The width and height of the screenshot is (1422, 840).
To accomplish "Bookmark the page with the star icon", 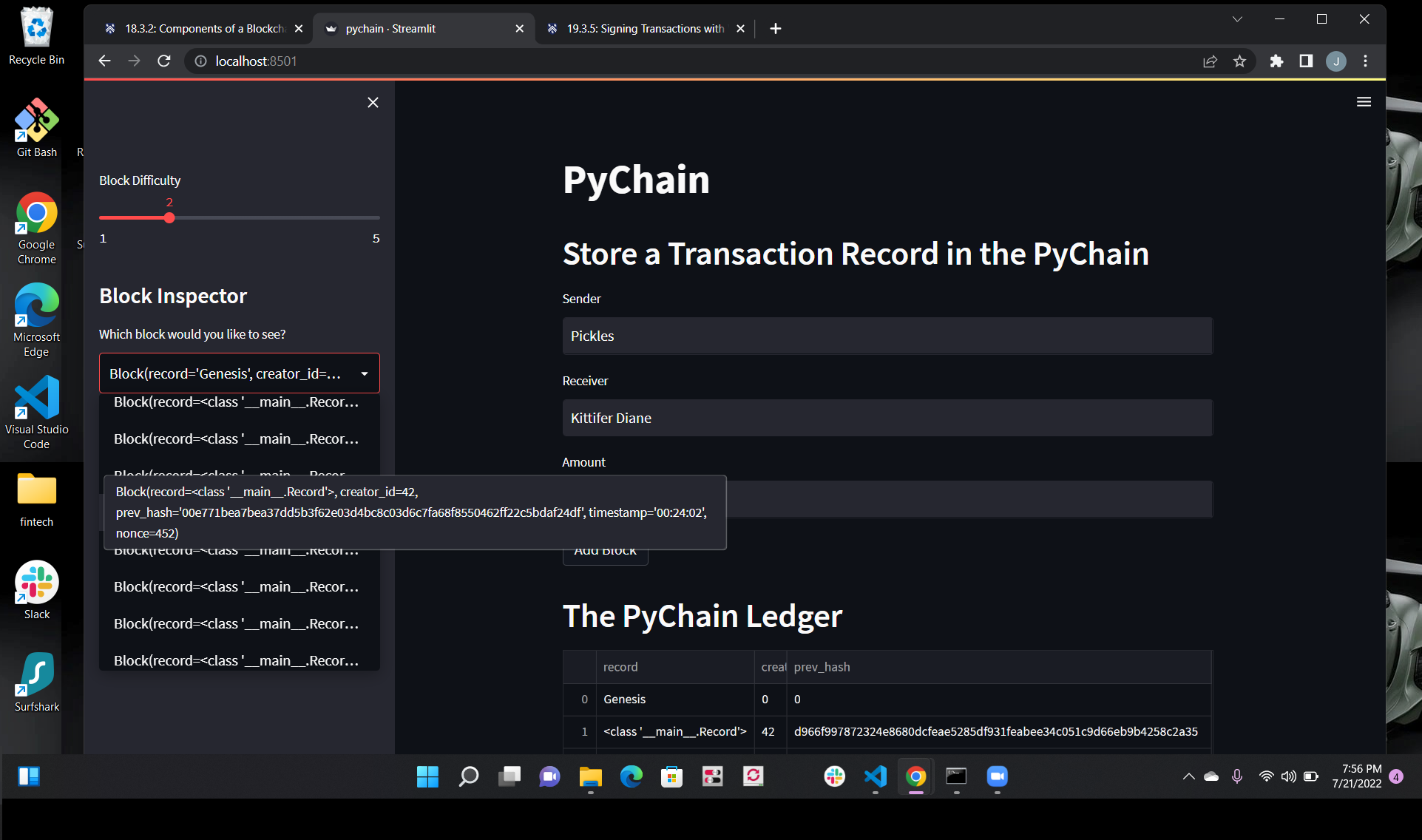I will pyautogui.click(x=1240, y=61).
